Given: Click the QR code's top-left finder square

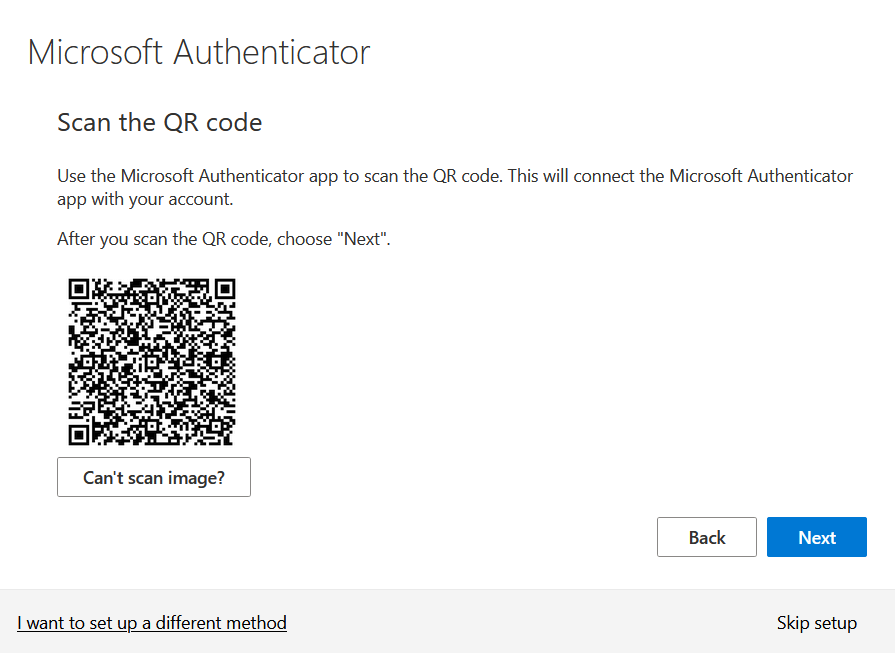Looking at the screenshot, I should pyautogui.click(x=80, y=290).
